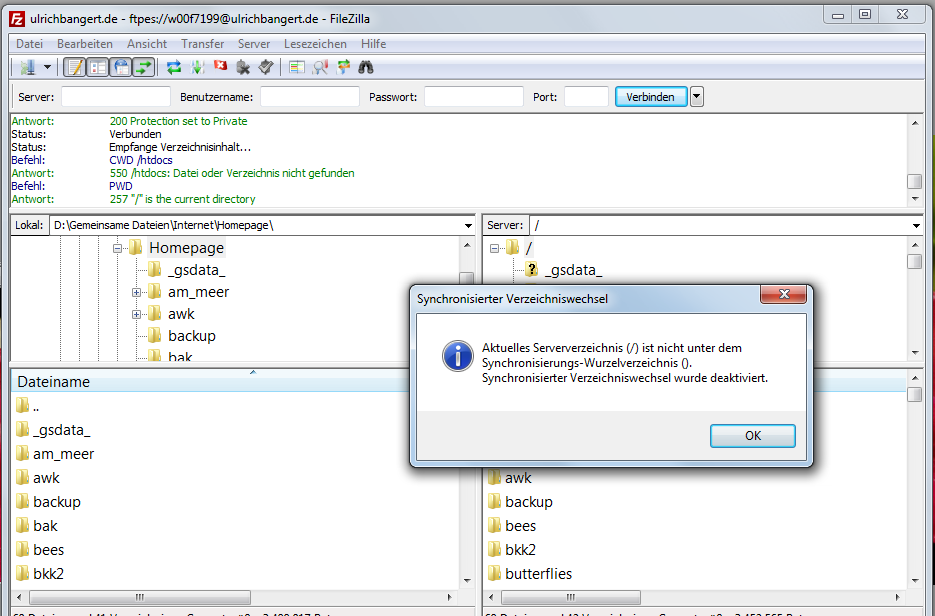The width and height of the screenshot is (935, 616).
Task: Click the Verbinden button
Action: pyautogui.click(x=651, y=97)
